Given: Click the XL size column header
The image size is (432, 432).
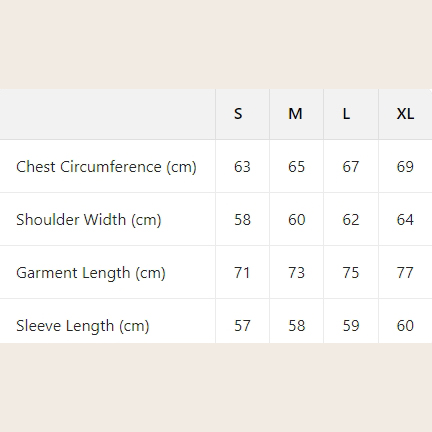Looking at the screenshot, I should point(405,114).
